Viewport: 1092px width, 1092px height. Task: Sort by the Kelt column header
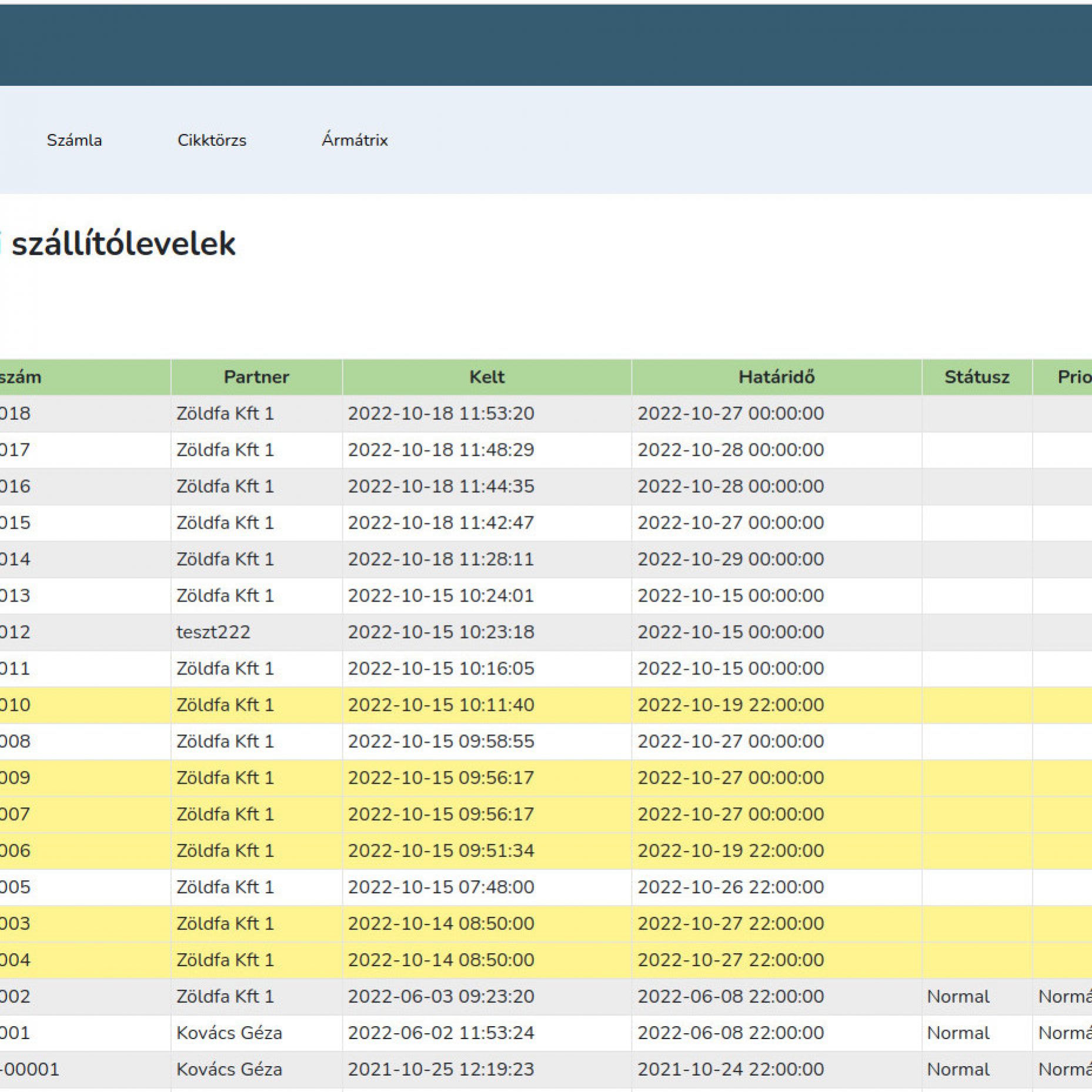[x=486, y=377]
